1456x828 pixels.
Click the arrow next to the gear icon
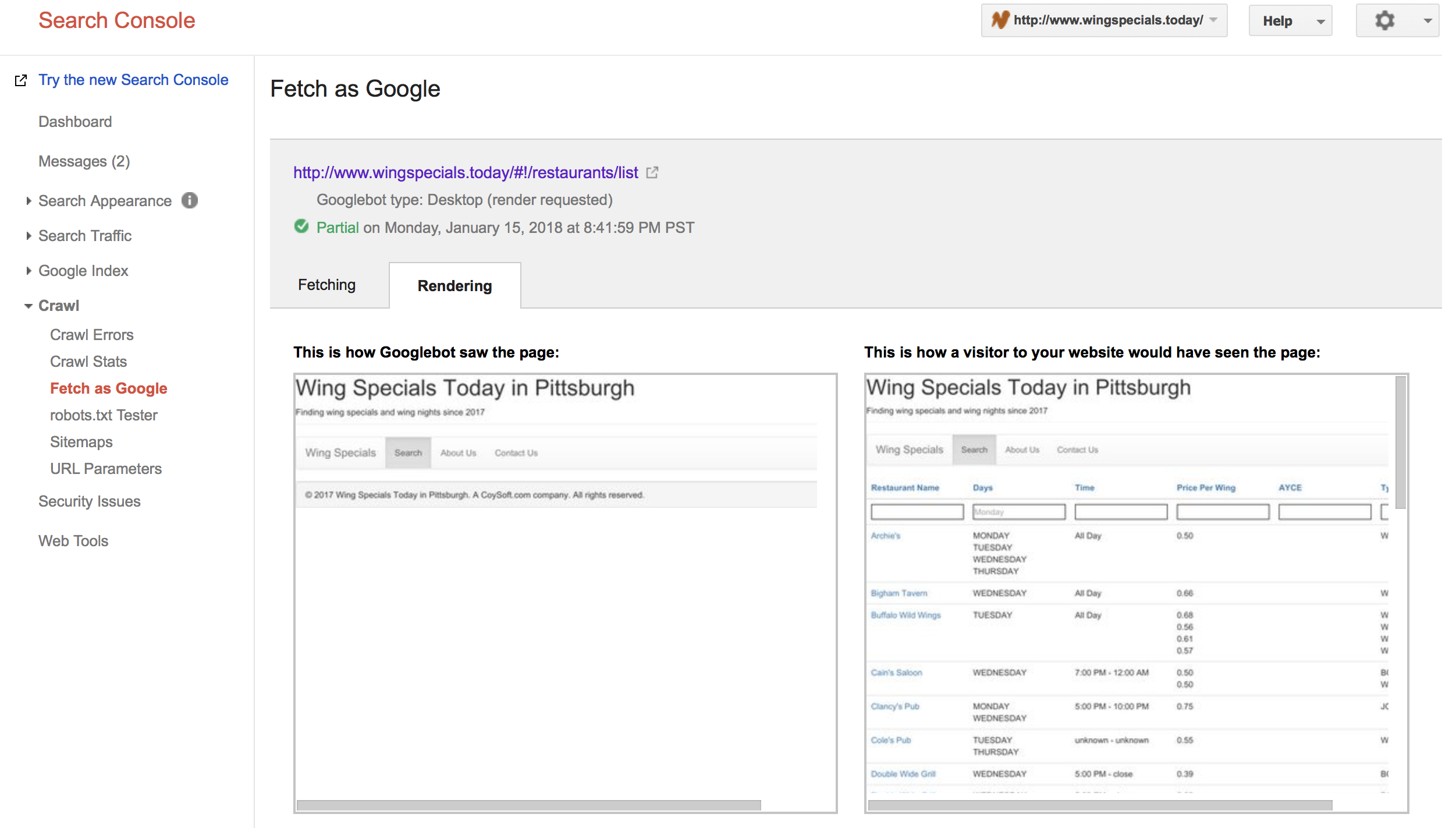tap(1427, 21)
